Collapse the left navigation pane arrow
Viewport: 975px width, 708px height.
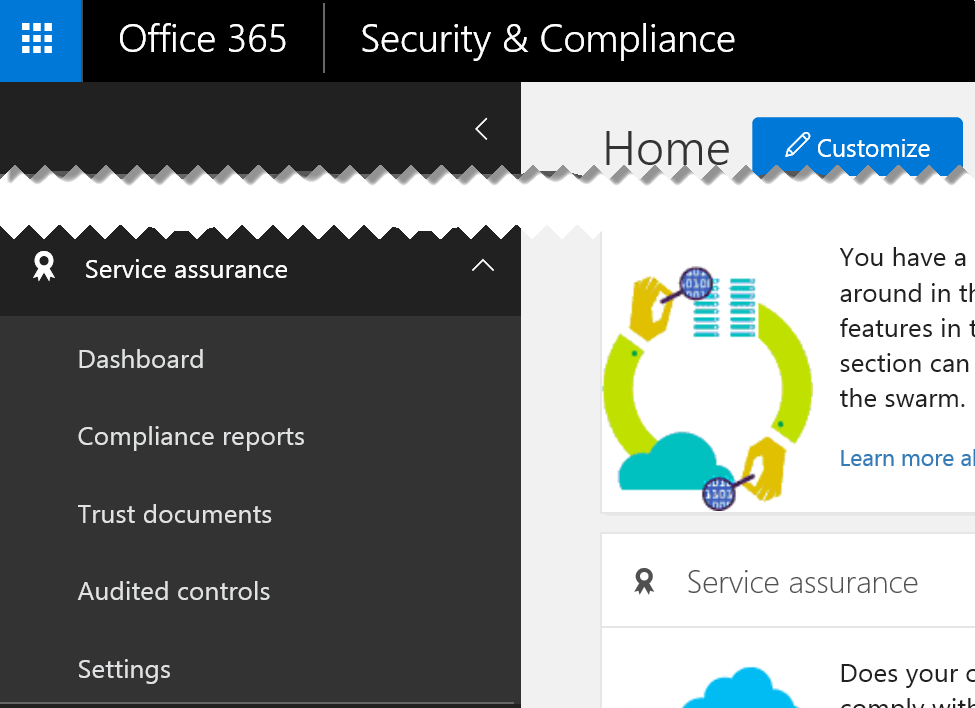point(481,129)
